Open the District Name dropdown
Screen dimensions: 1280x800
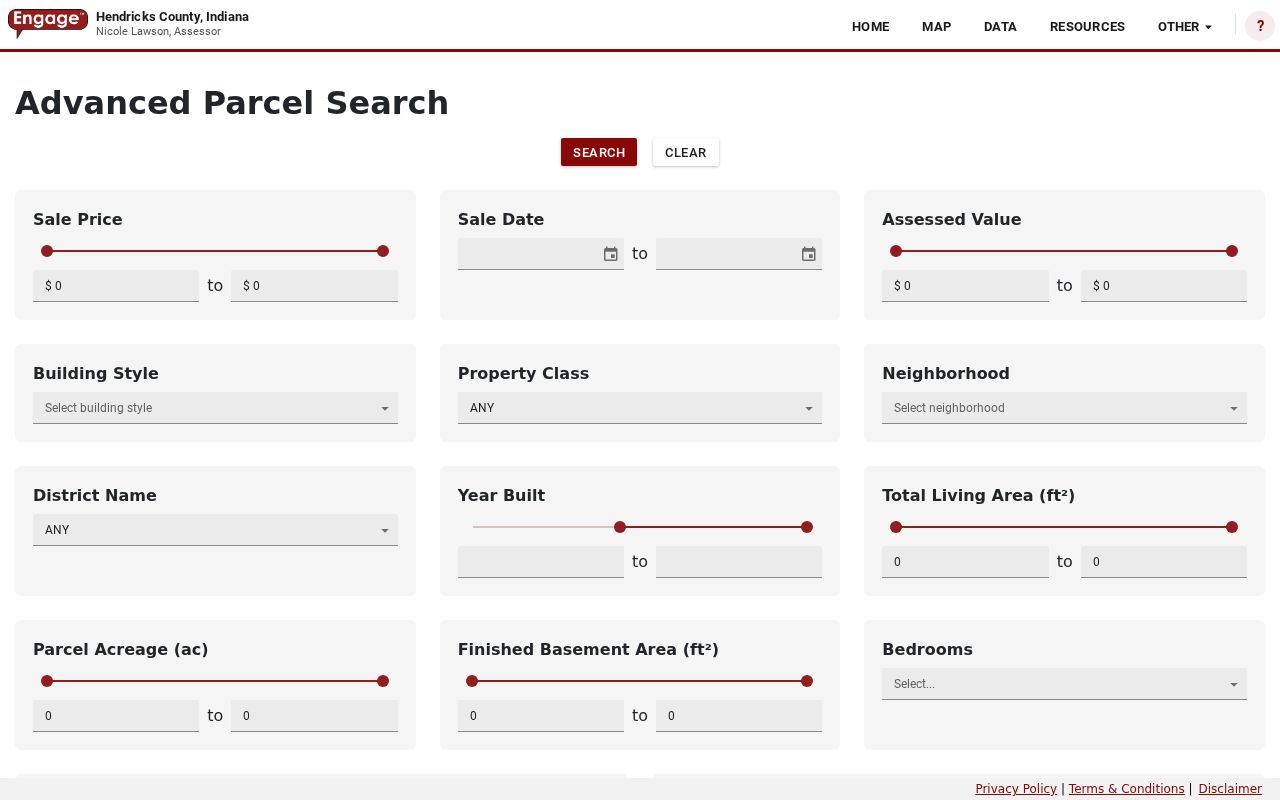(x=215, y=530)
